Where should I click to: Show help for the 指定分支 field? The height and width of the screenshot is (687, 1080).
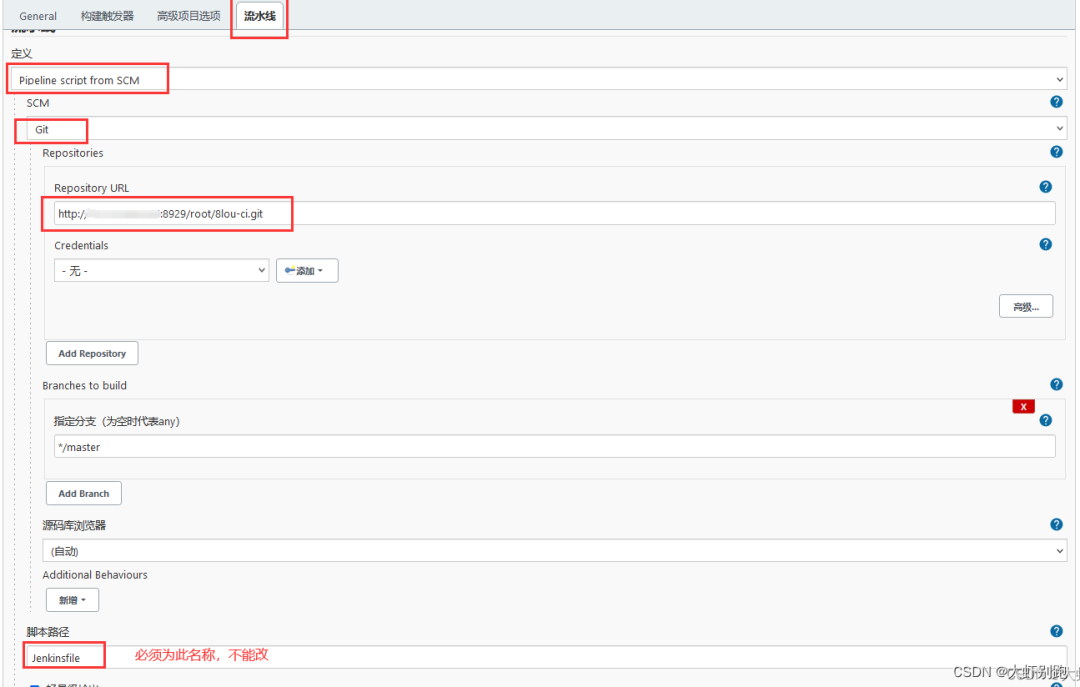point(1045,420)
